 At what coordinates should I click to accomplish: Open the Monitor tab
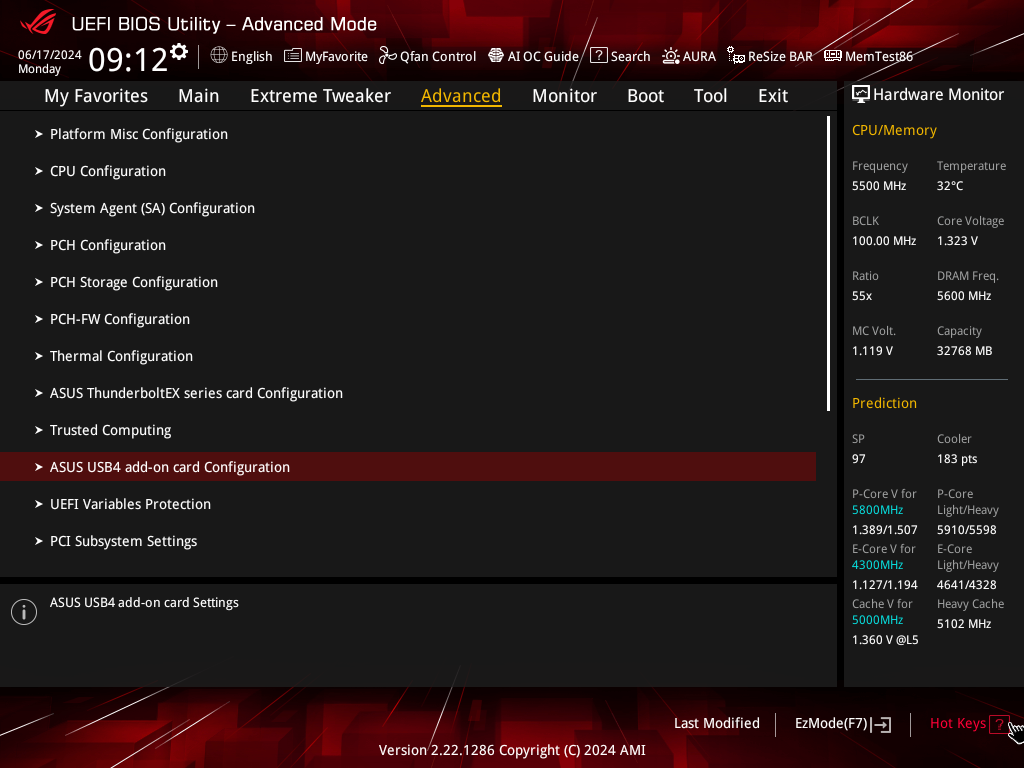pyautogui.click(x=564, y=96)
